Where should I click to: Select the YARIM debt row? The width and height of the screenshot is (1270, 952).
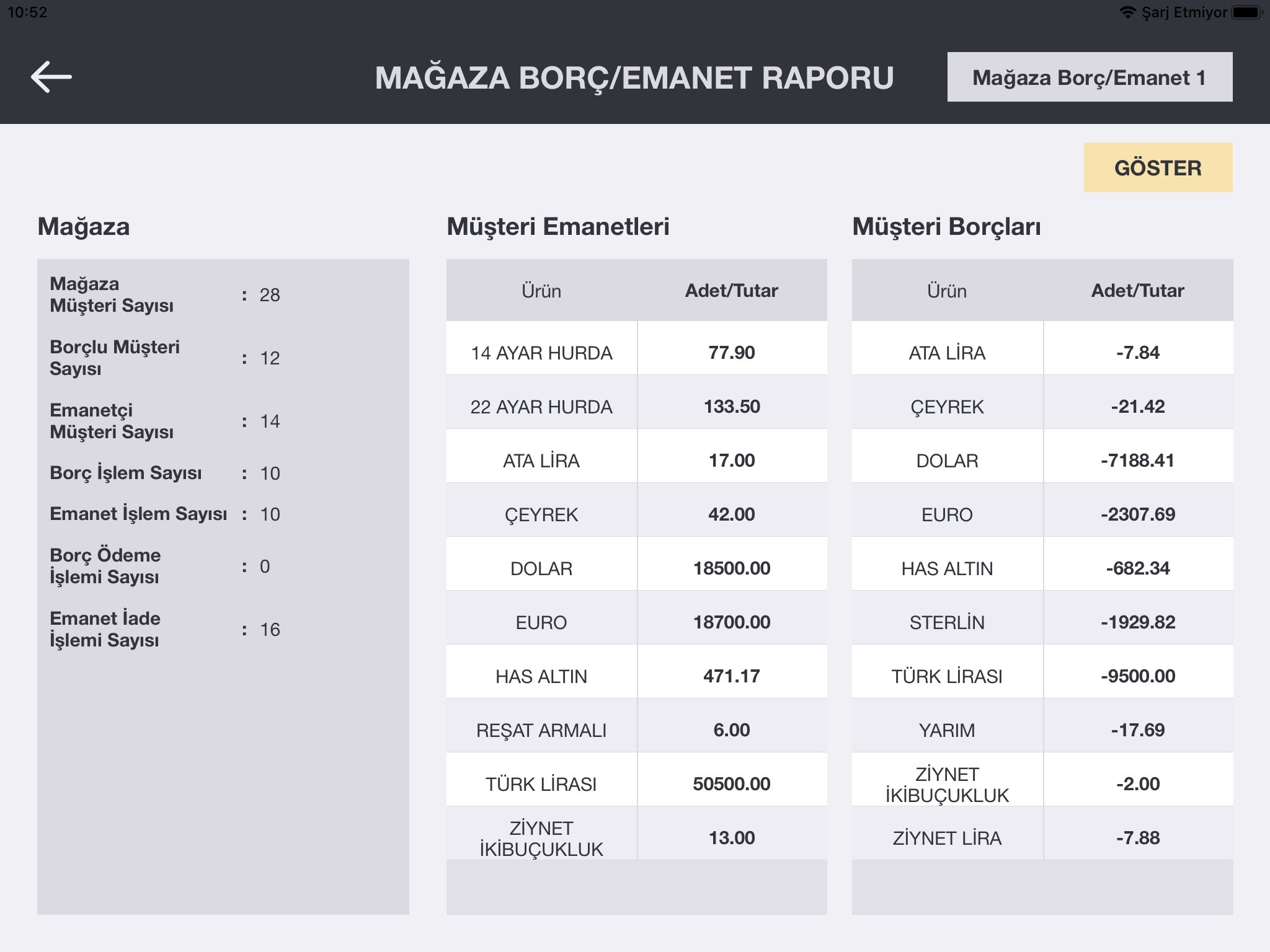[x=1042, y=725]
